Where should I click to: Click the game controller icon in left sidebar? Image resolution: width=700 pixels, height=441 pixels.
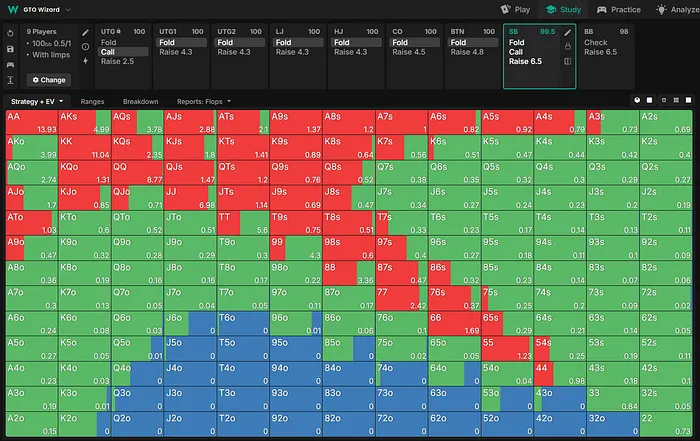coord(9,62)
